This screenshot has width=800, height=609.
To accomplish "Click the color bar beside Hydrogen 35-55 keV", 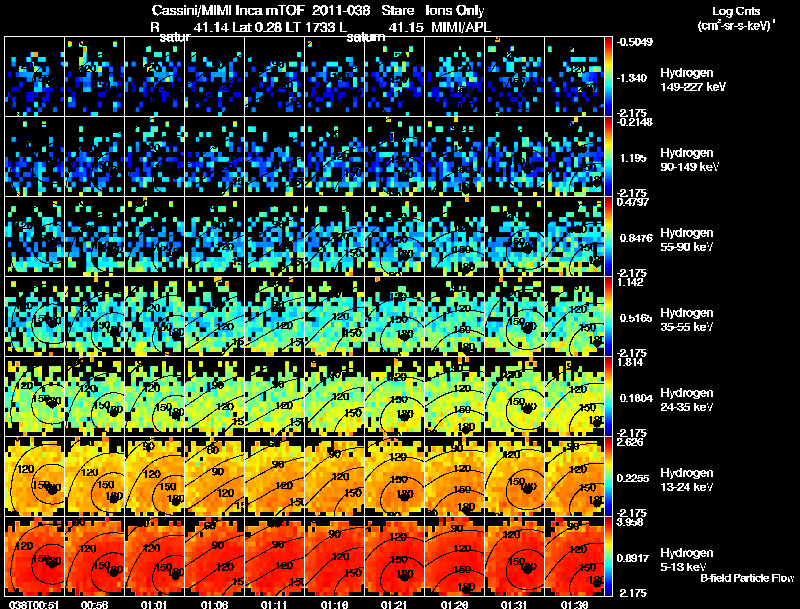I will point(608,317).
